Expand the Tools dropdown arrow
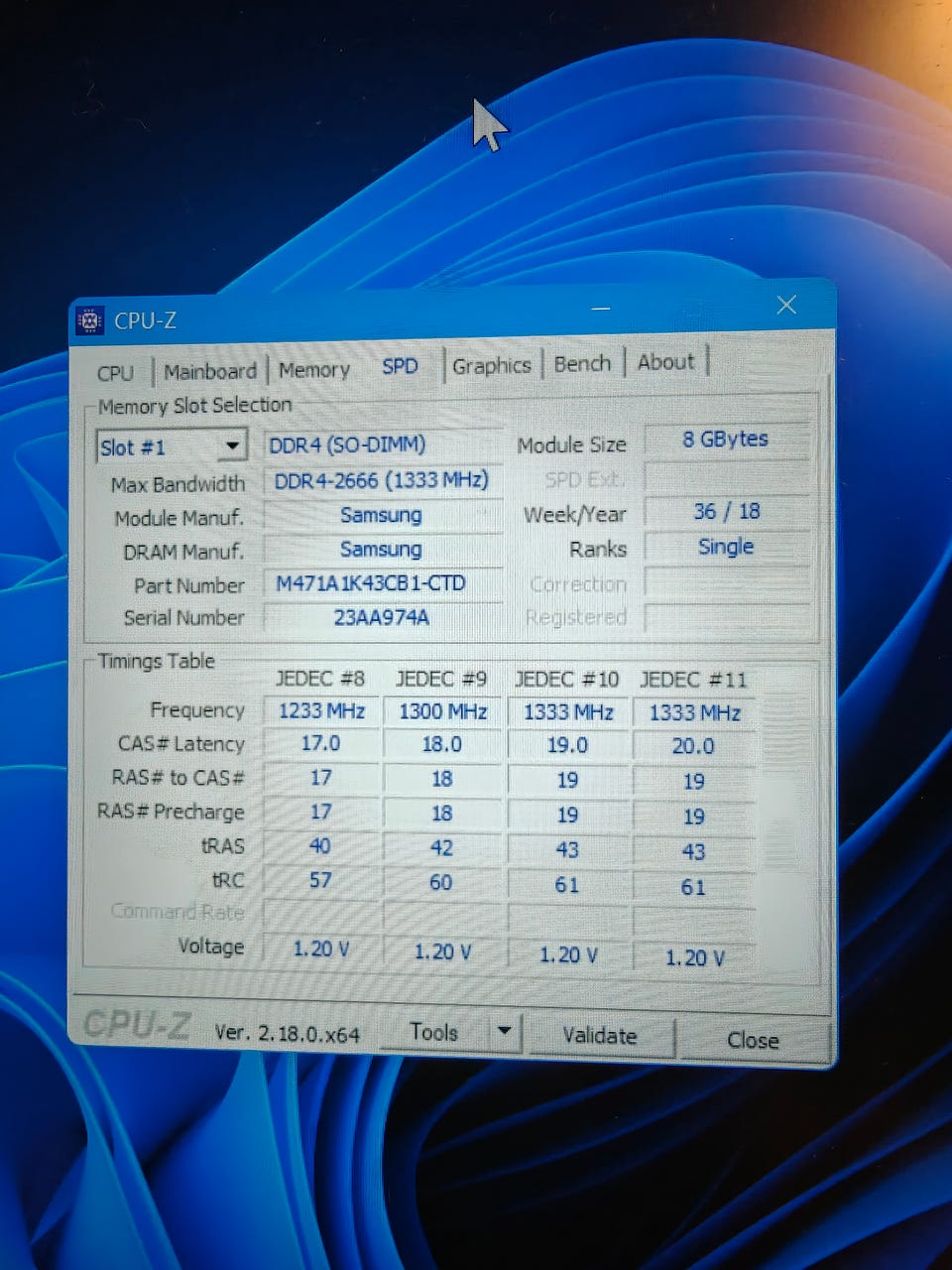Image resolution: width=952 pixels, height=1270 pixels. pyautogui.click(x=505, y=1032)
